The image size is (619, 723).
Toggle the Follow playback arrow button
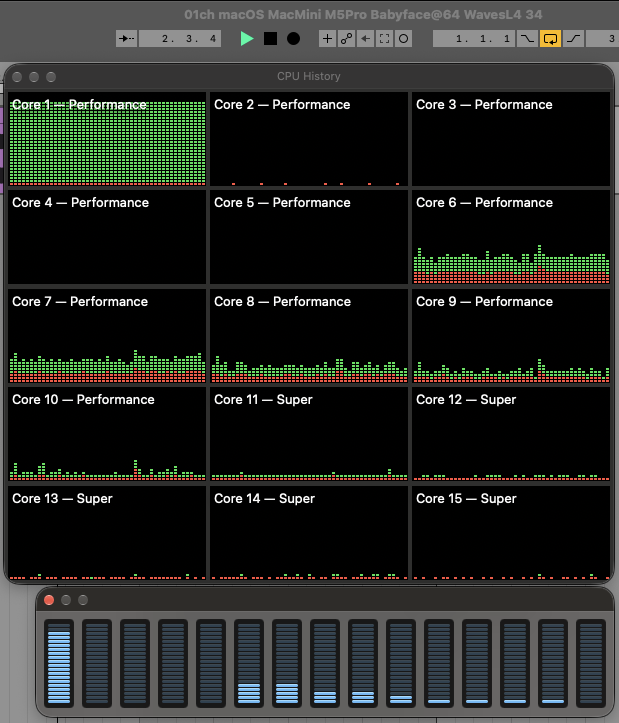click(126, 39)
